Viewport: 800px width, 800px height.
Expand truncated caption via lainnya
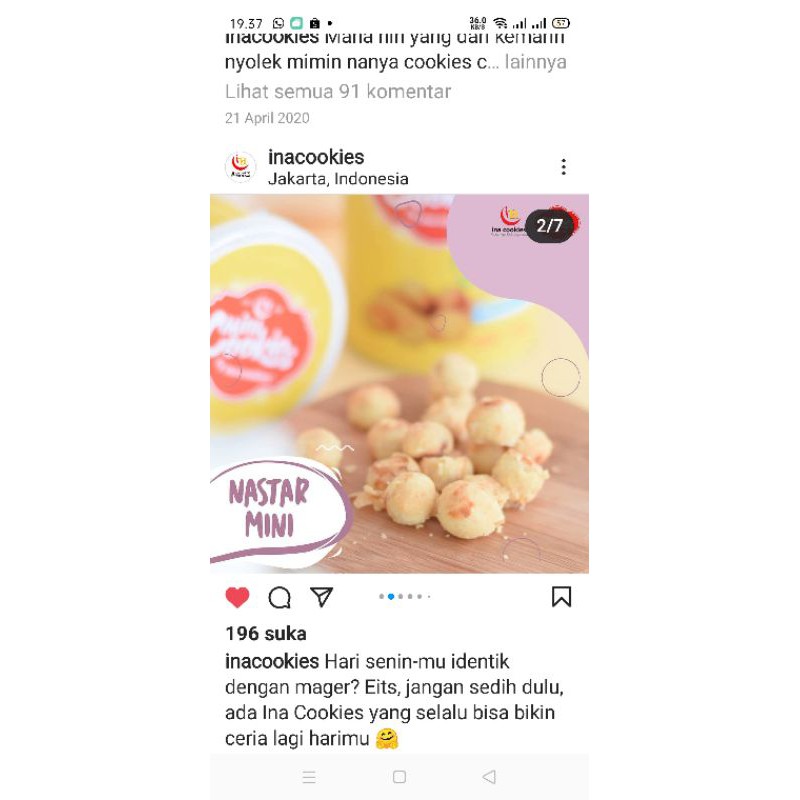pos(535,62)
